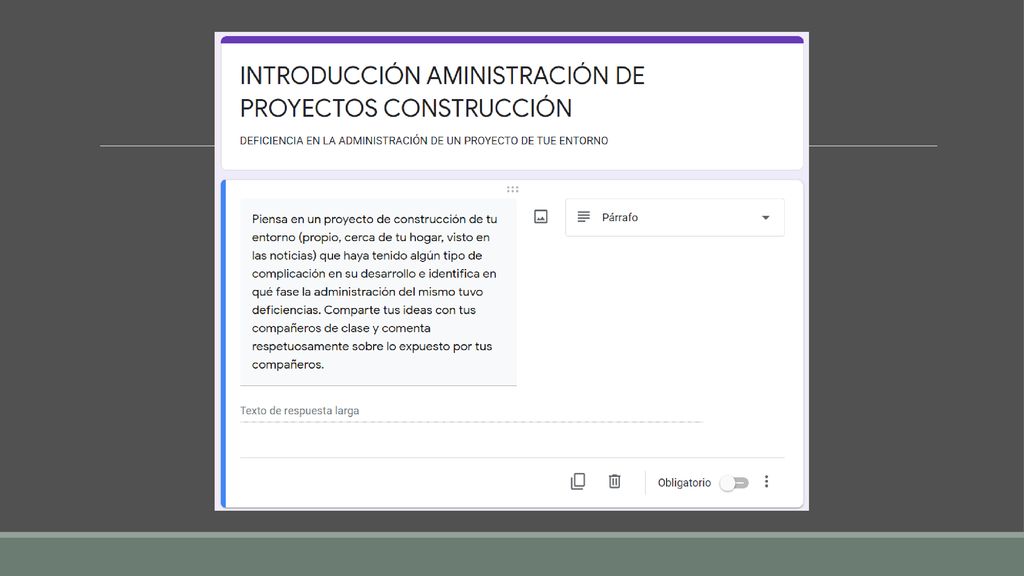Delete the question with trash icon
1024x576 pixels.
615,482
